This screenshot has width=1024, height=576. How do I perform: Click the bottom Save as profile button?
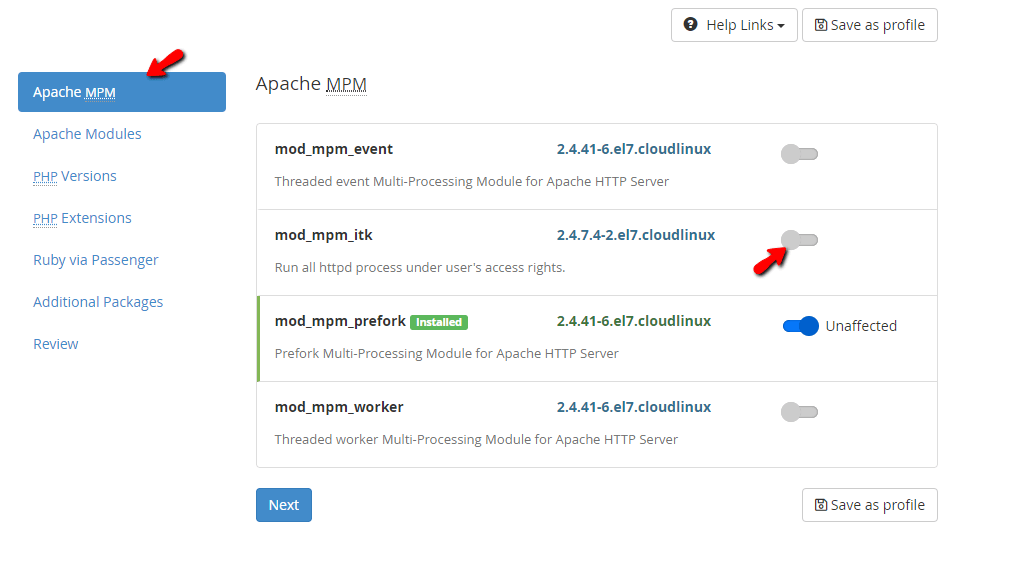[869, 505]
